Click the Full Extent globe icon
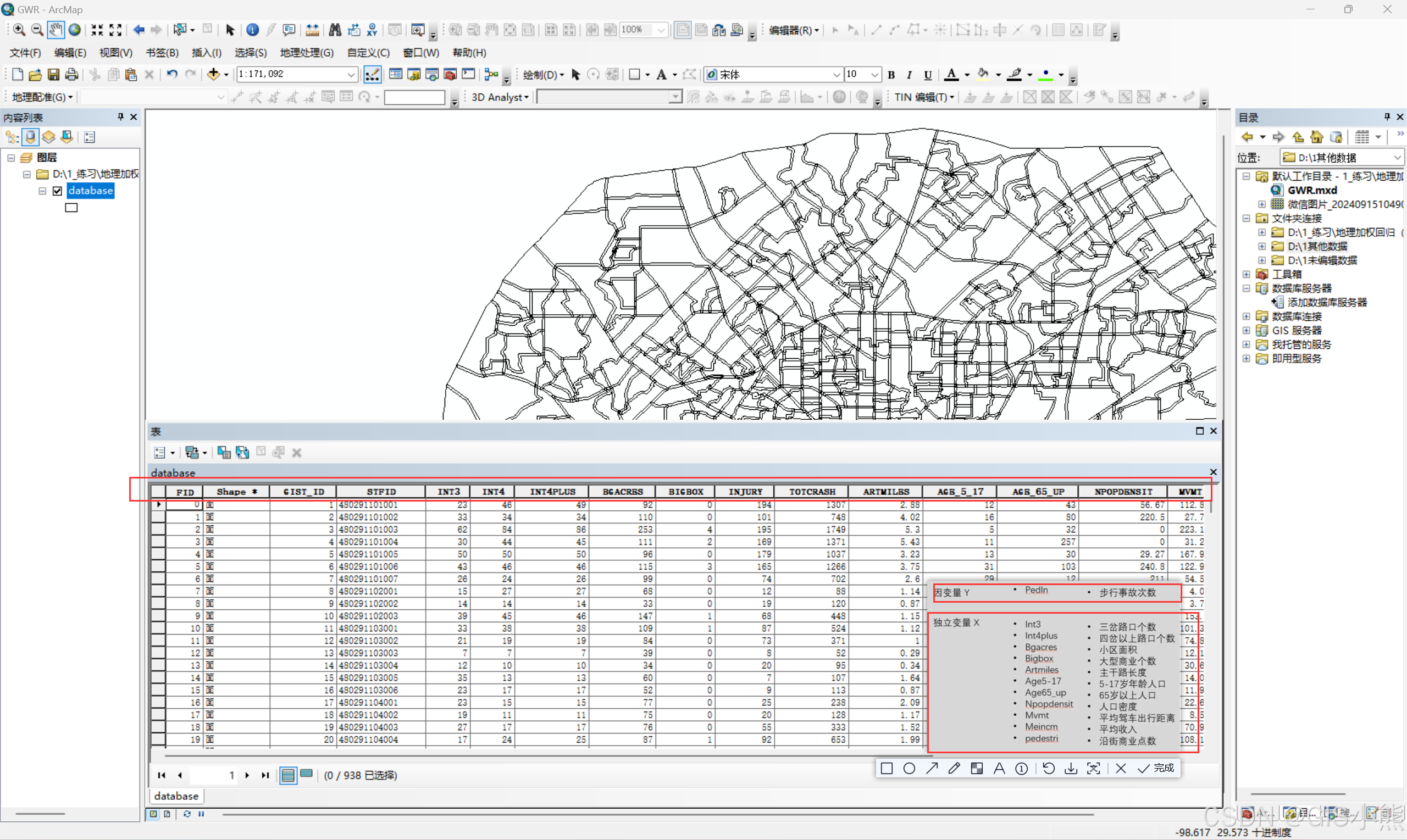Screen dimensions: 1407x840 pos(74,30)
